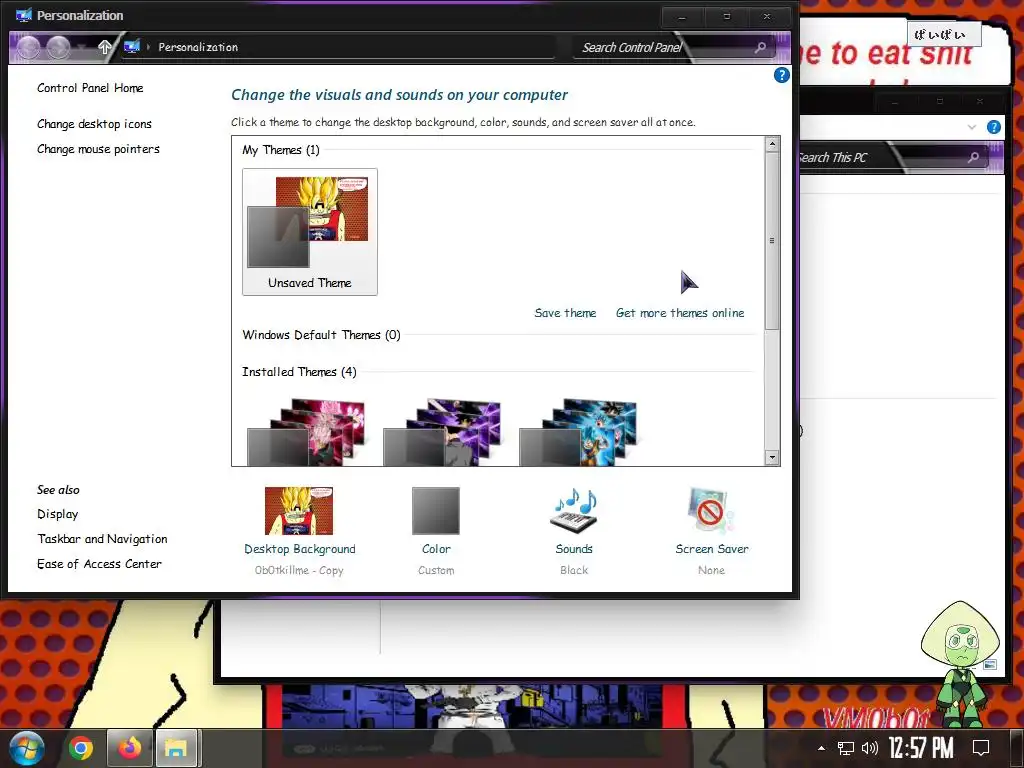Select the blue-haired Goku installed theme

point(578,432)
